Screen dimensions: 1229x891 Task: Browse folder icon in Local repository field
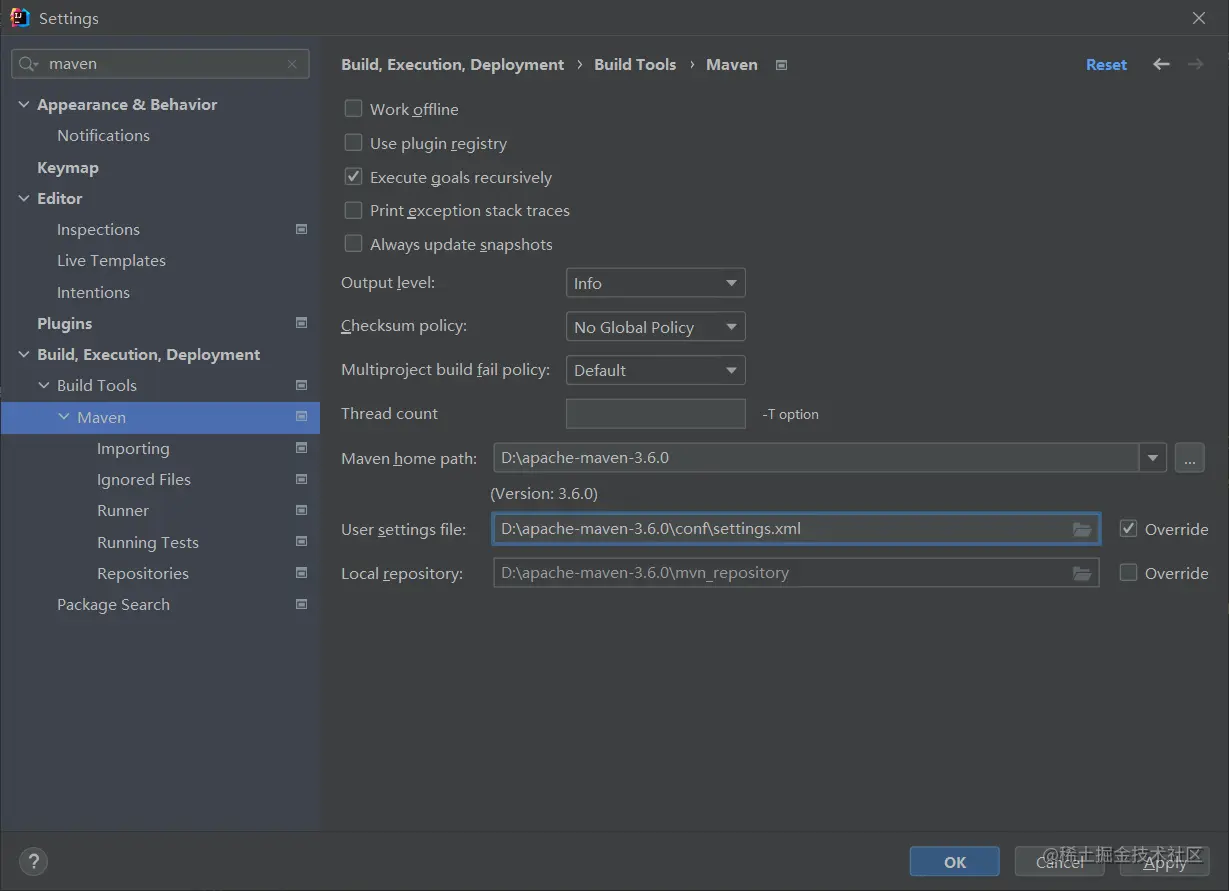[x=1082, y=573]
